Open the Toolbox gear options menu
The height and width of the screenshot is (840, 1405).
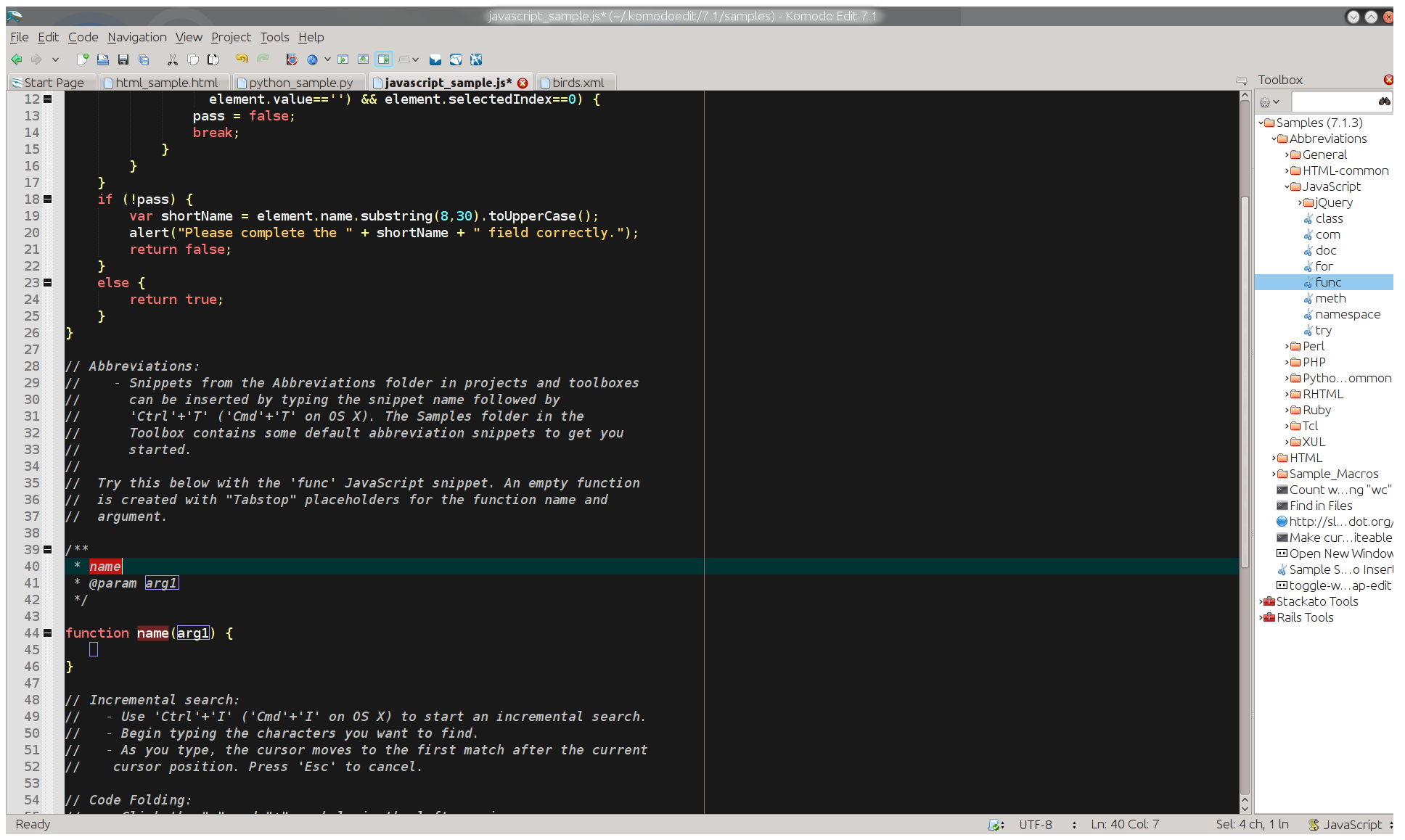(1270, 102)
